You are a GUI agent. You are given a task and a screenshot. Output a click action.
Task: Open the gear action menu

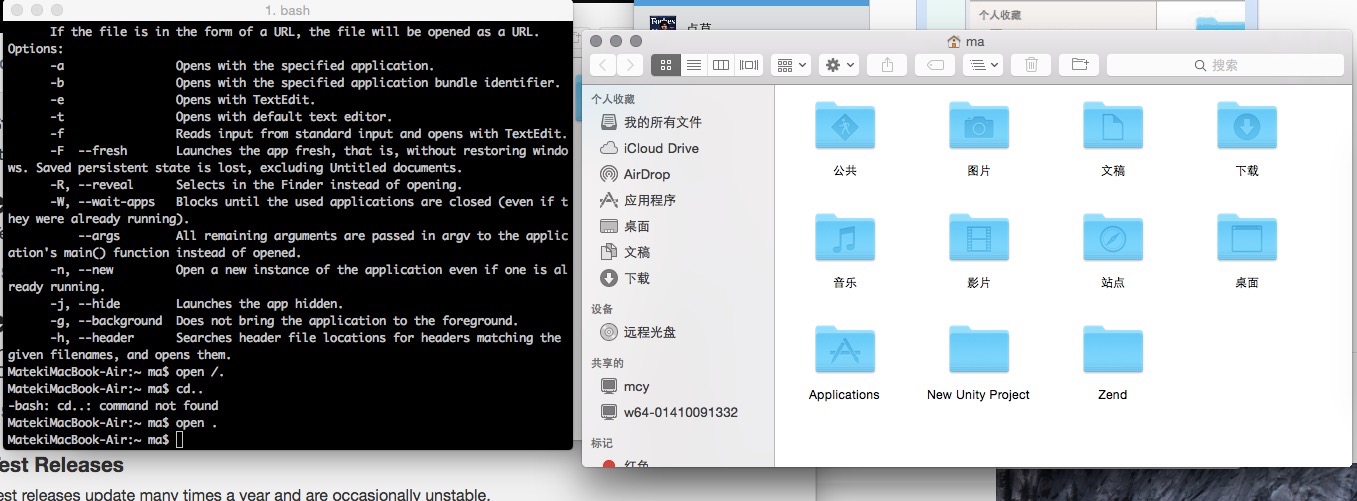pyautogui.click(x=838, y=65)
